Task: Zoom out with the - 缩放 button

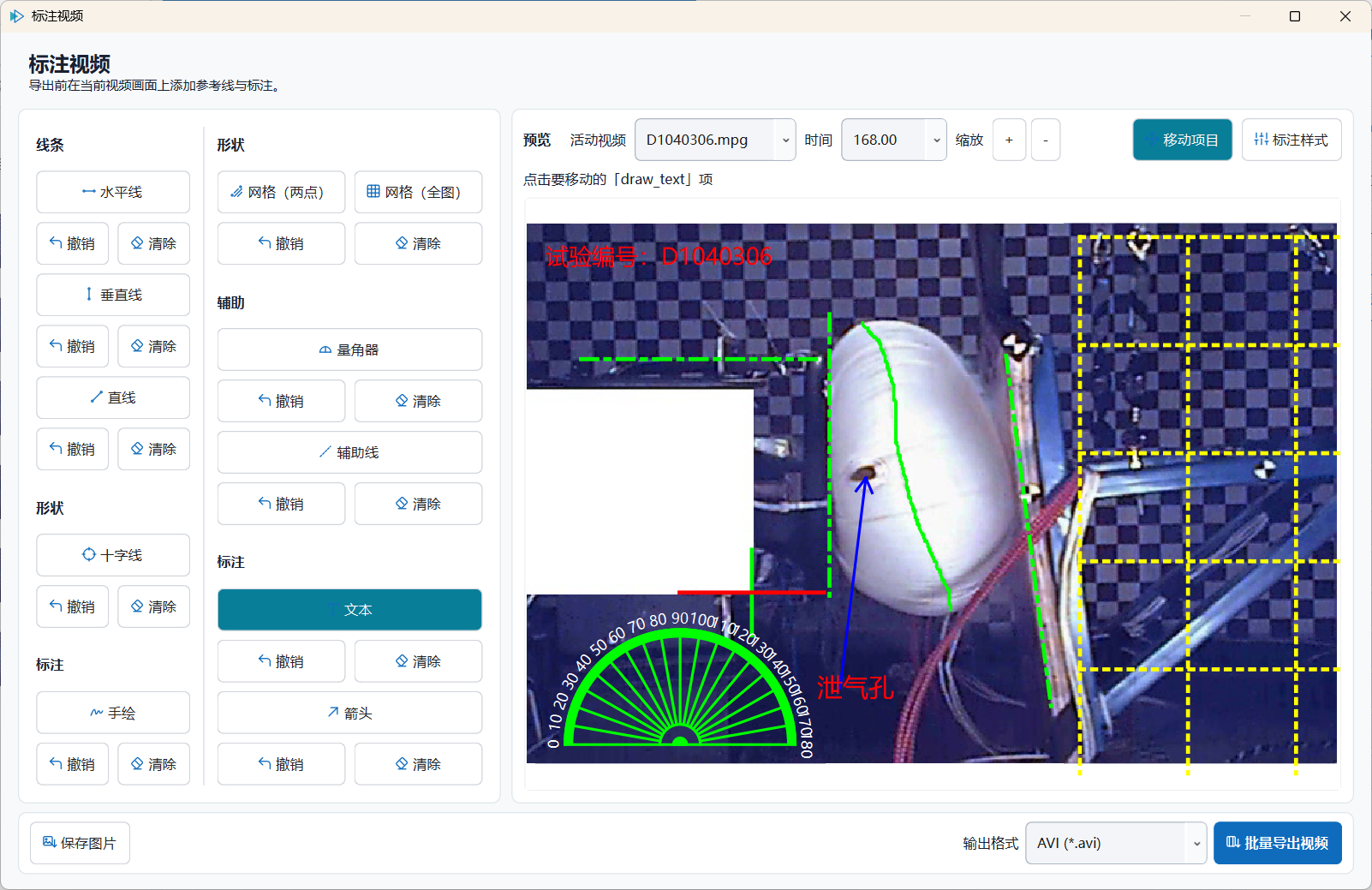Action: tap(1046, 140)
